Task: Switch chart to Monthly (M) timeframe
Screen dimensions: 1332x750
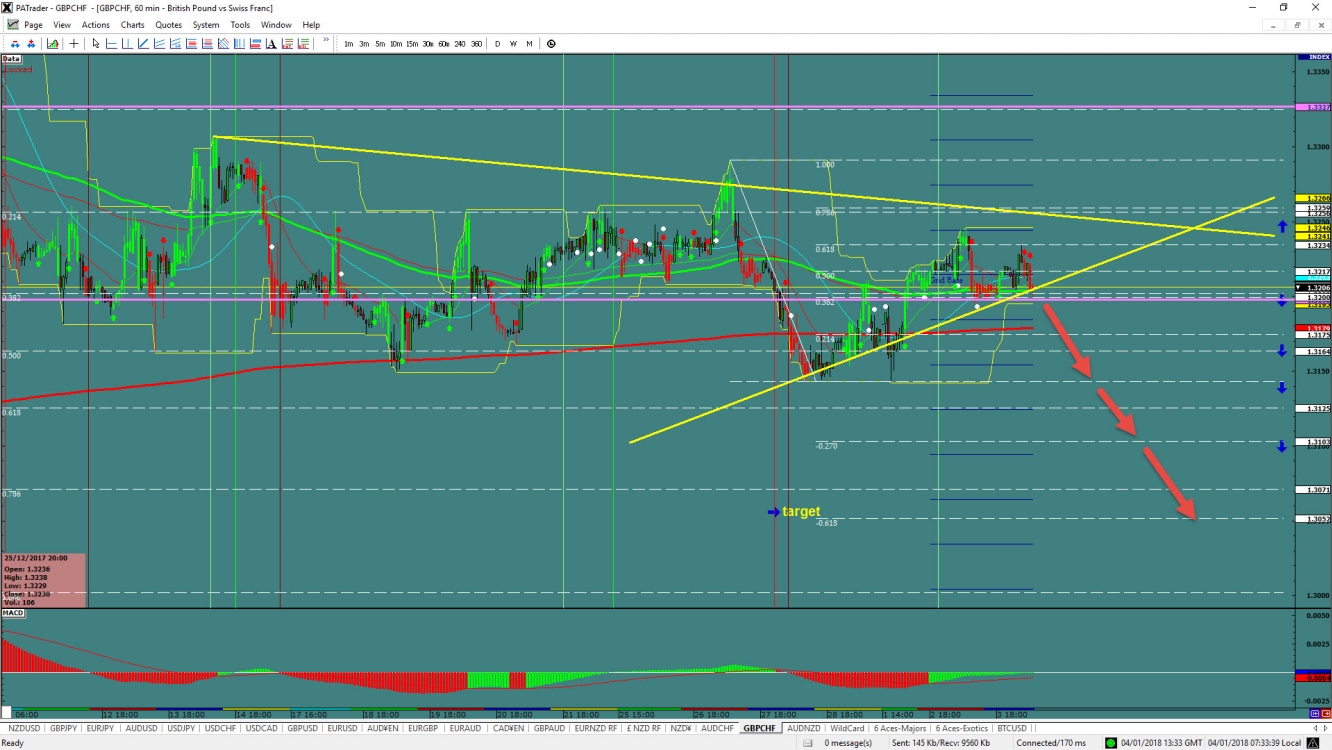Action: 529,43
